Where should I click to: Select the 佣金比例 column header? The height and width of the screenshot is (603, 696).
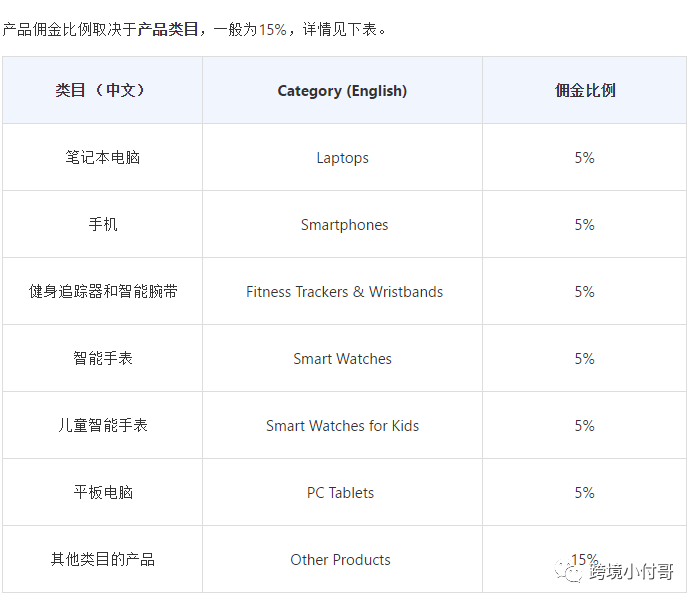pos(585,90)
